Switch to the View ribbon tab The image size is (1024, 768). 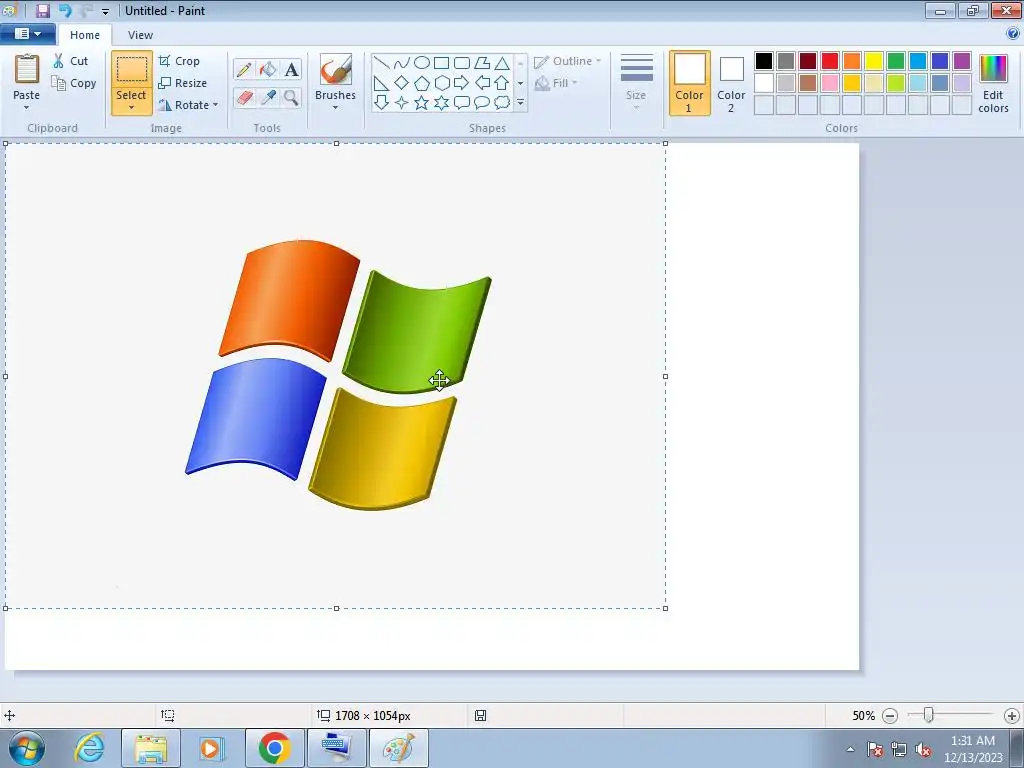140,35
